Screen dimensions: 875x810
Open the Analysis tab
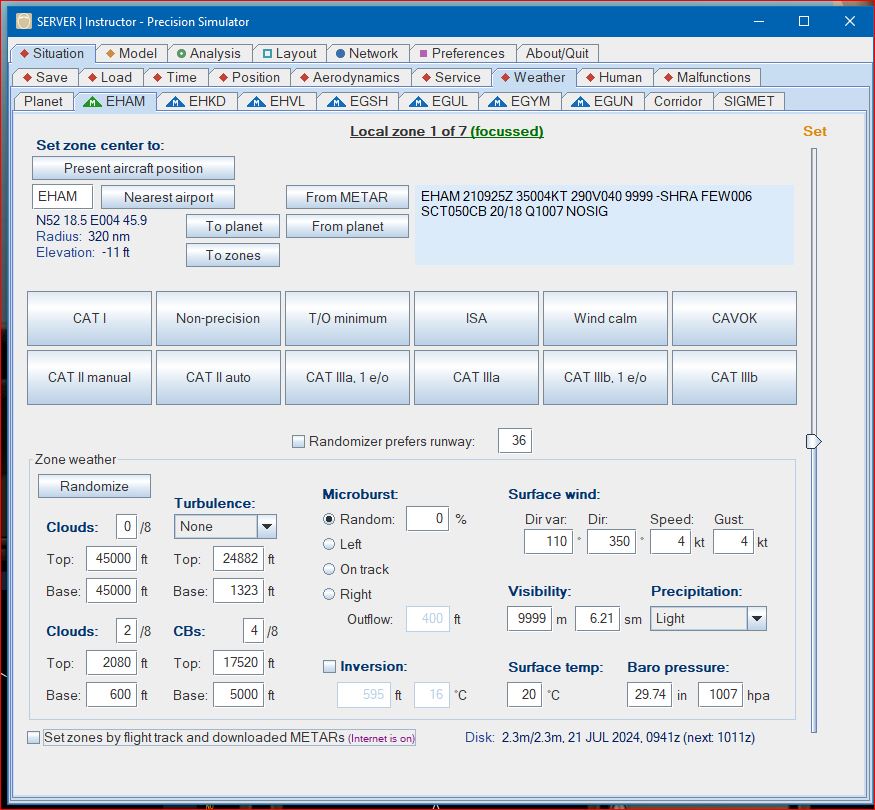209,54
